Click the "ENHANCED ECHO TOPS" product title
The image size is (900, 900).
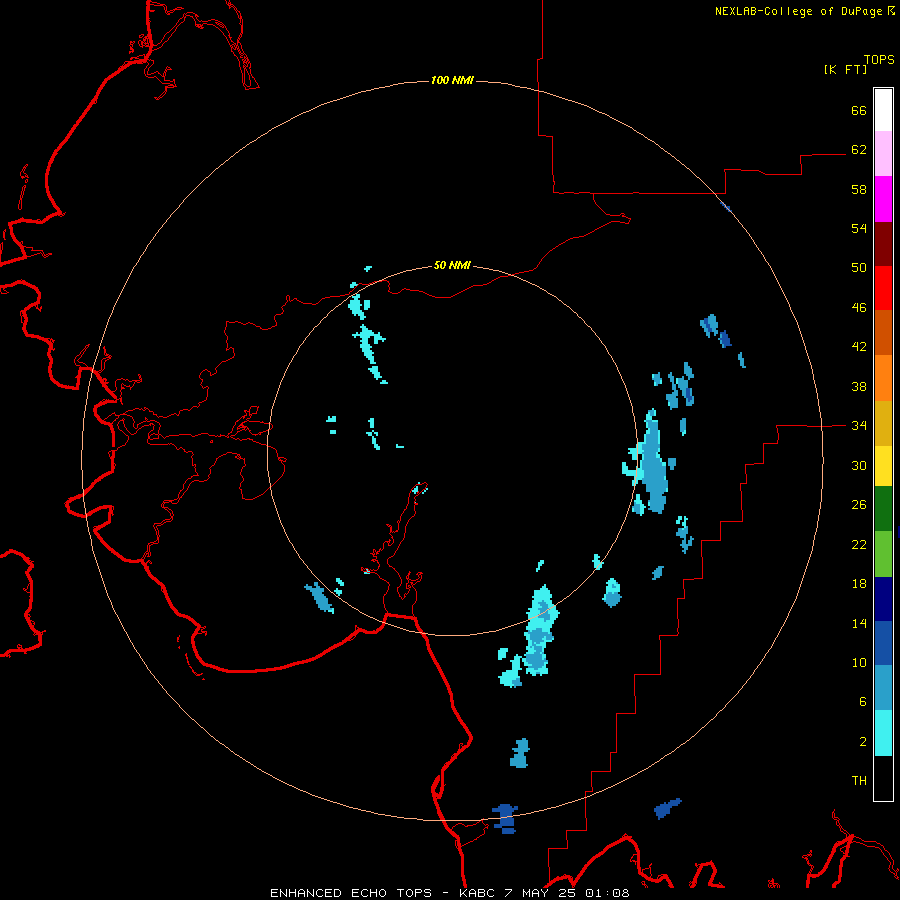(351, 893)
